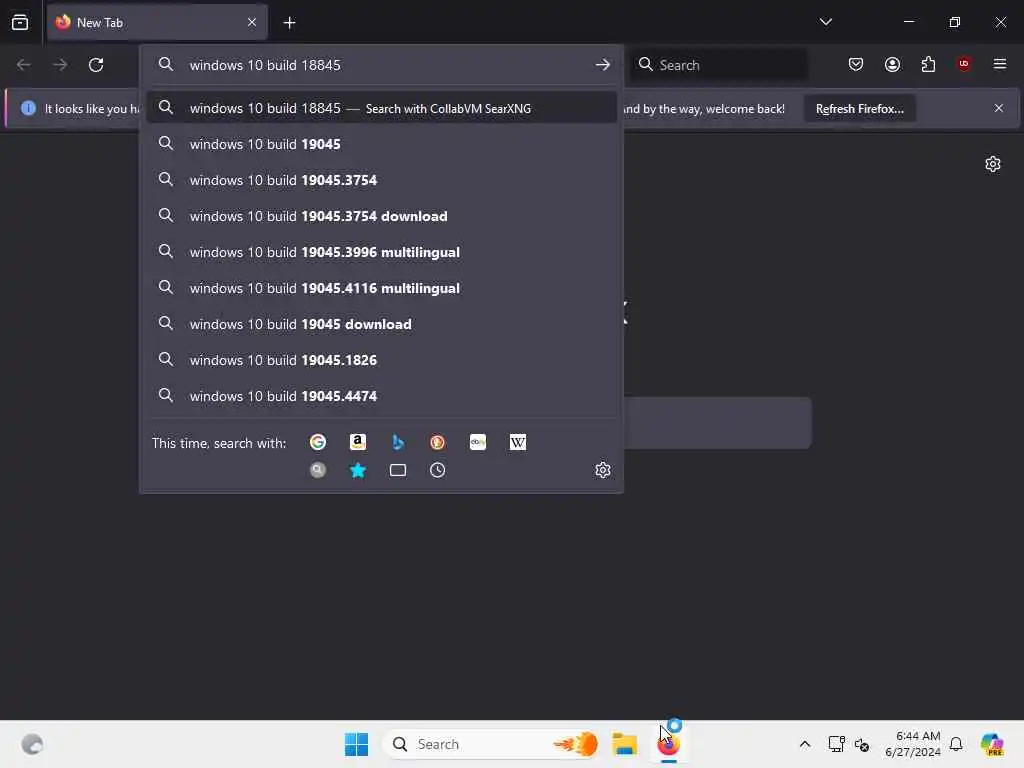Search history using the clock icon

pyautogui.click(x=438, y=470)
